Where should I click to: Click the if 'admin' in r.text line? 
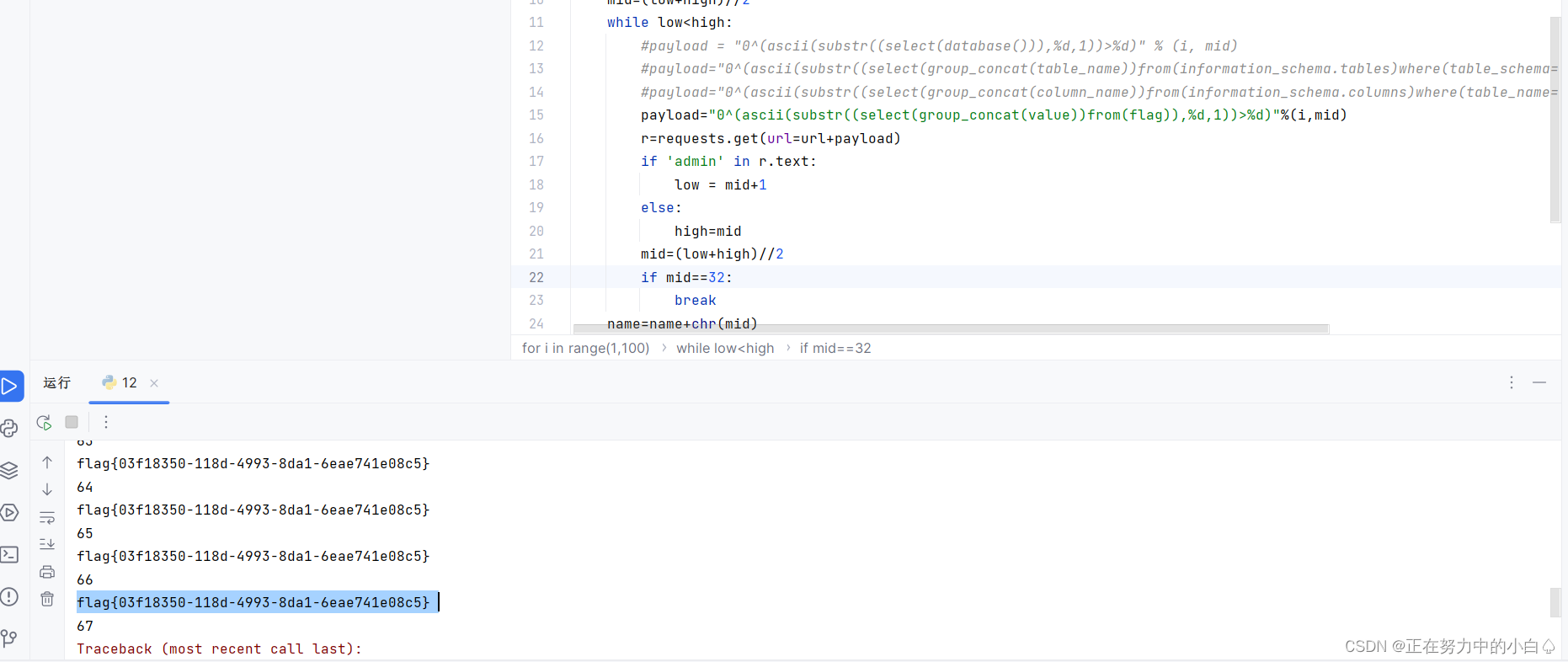click(x=728, y=161)
